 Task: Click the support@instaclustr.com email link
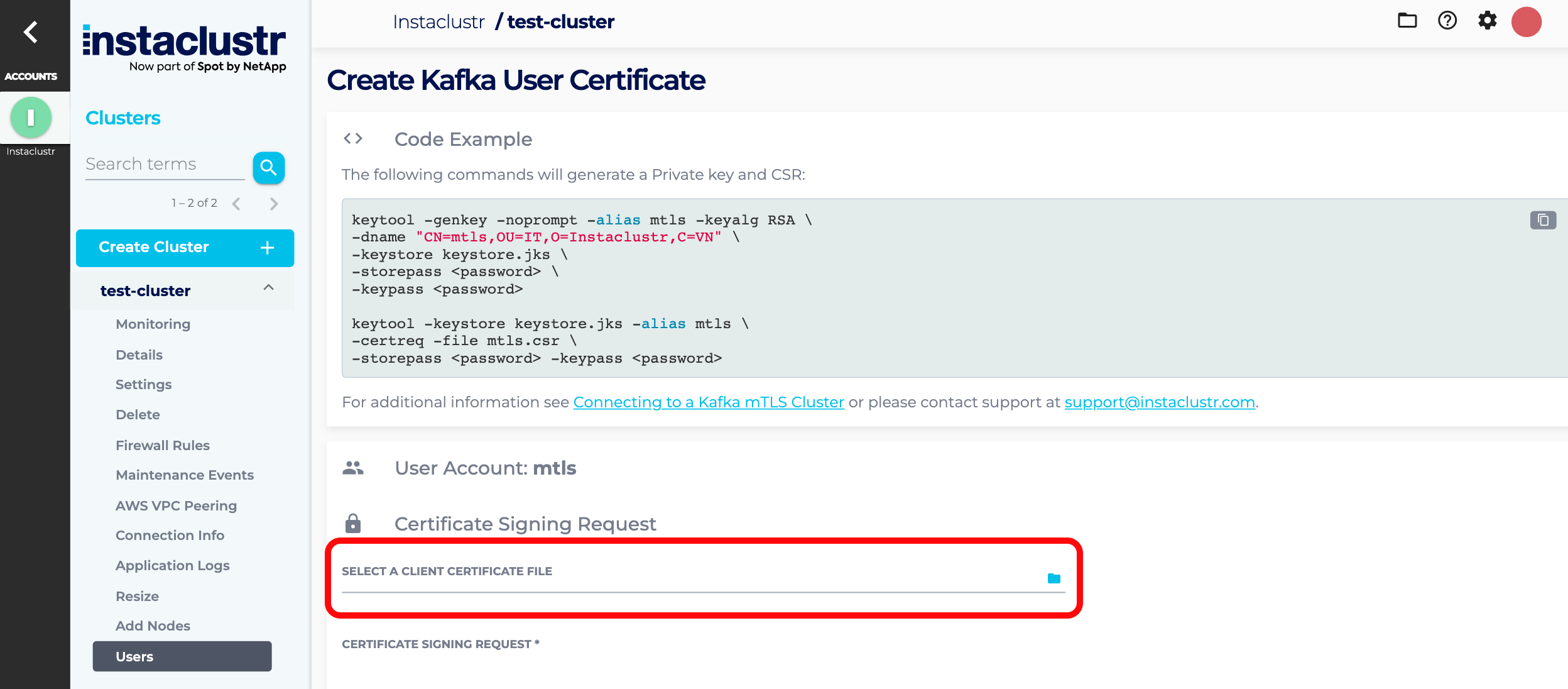coord(1159,402)
